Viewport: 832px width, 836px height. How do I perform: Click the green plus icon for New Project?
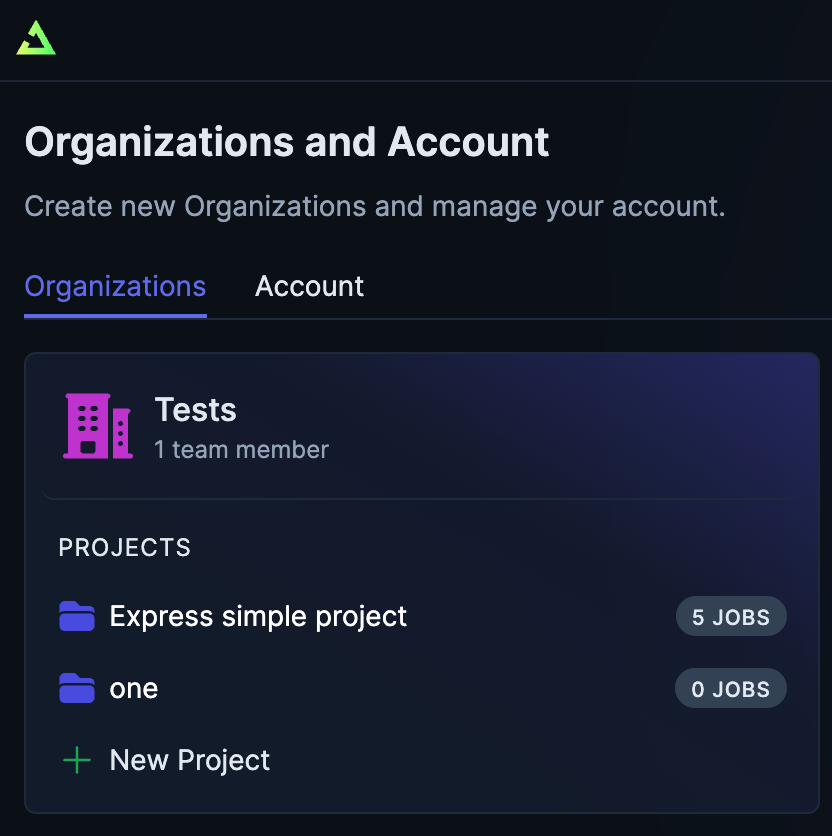pyautogui.click(x=77, y=761)
